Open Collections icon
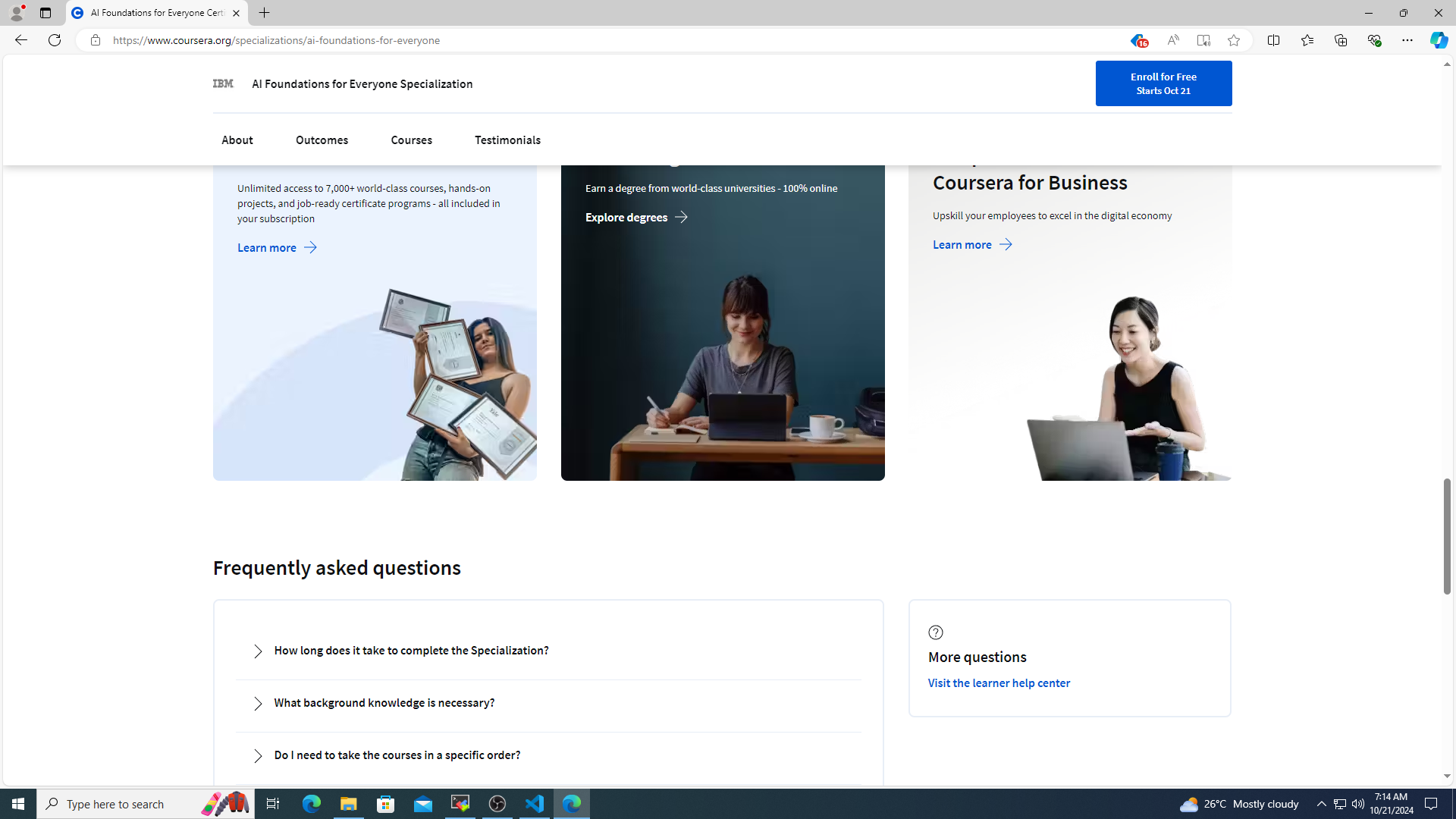Screen dimensions: 1456x819 pyautogui.click(x=1340, y=40)
